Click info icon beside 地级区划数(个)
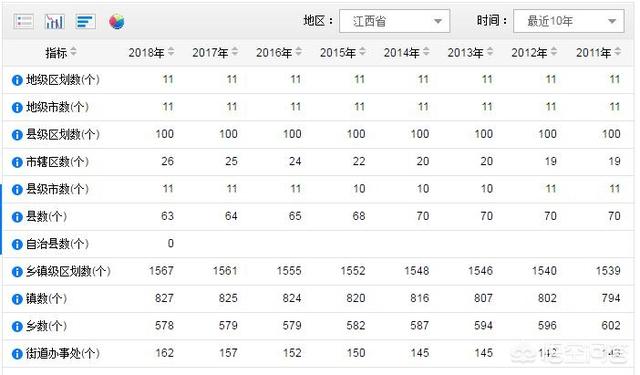 click(17, 80)
